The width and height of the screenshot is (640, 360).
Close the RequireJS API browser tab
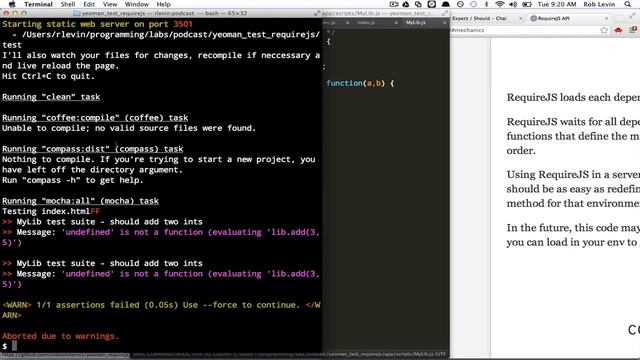coord(606,18)
